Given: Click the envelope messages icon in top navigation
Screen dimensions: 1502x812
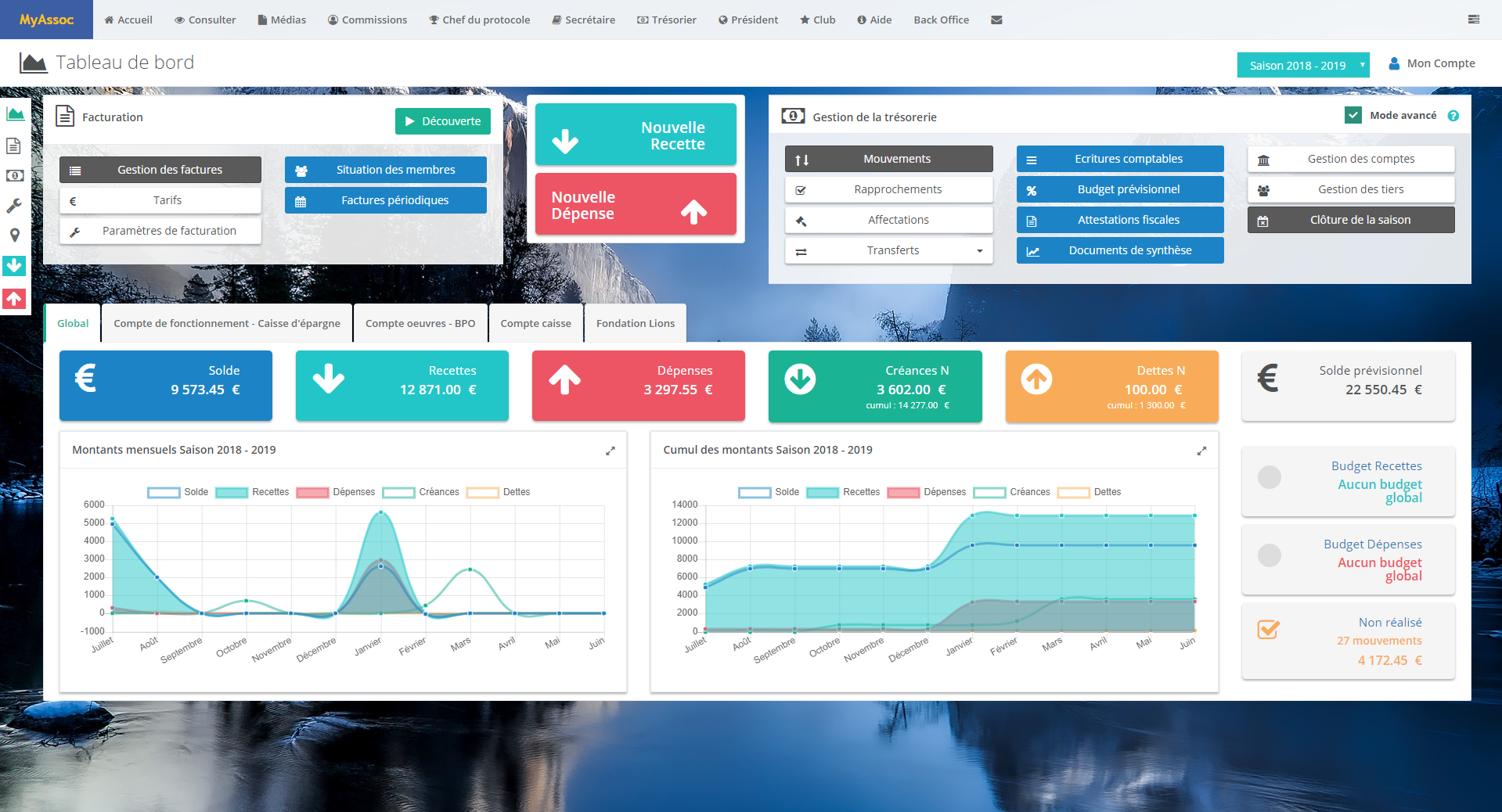Looking at the screenshot, I should point(996,20).
